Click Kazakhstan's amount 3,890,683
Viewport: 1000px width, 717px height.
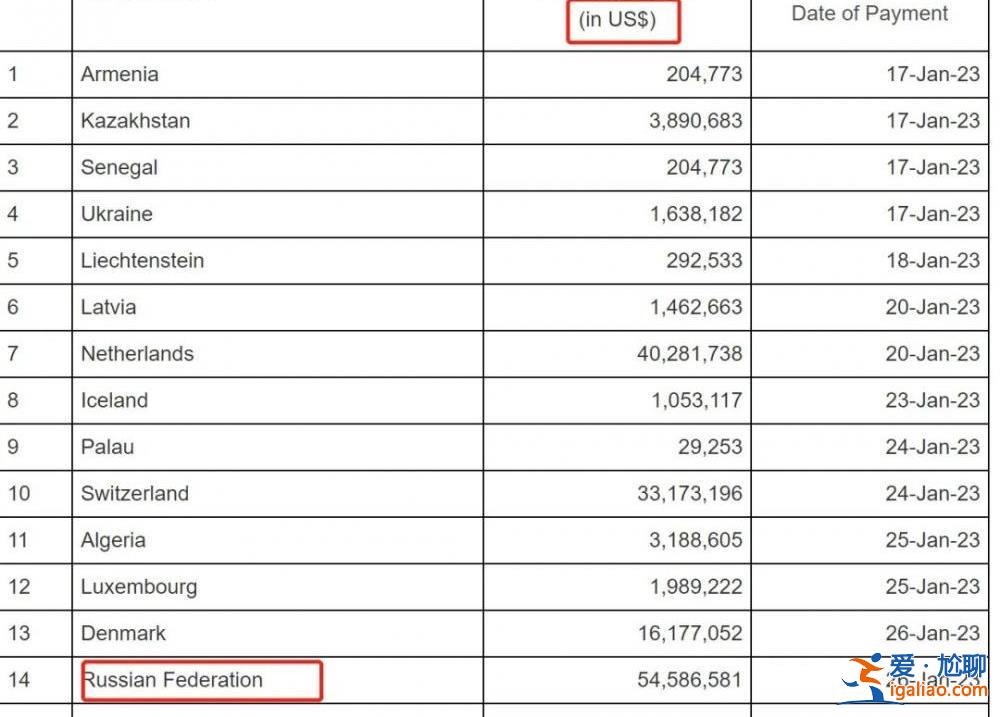(695, 121)
